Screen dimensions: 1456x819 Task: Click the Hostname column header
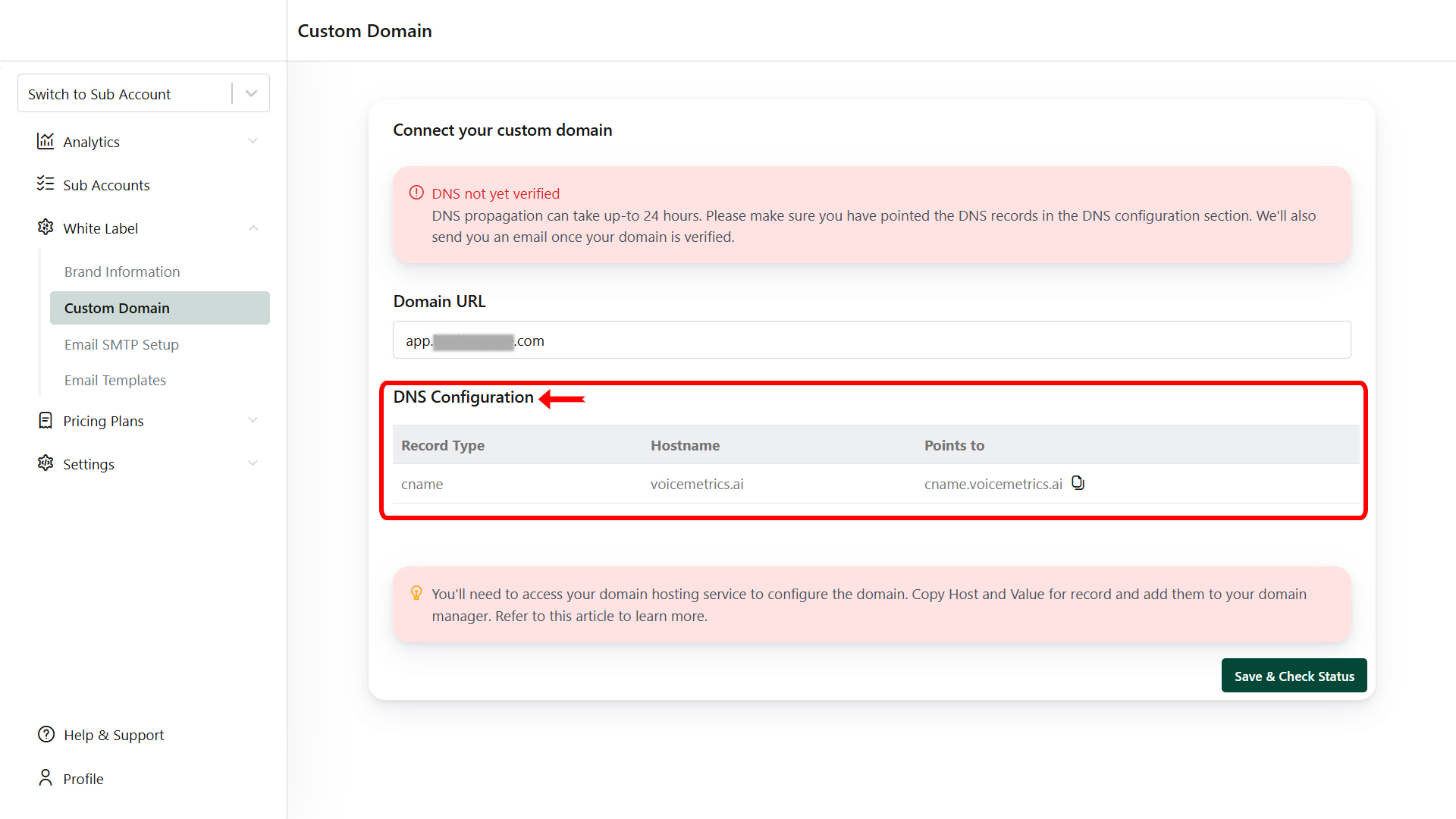click(x=685, y=445)
